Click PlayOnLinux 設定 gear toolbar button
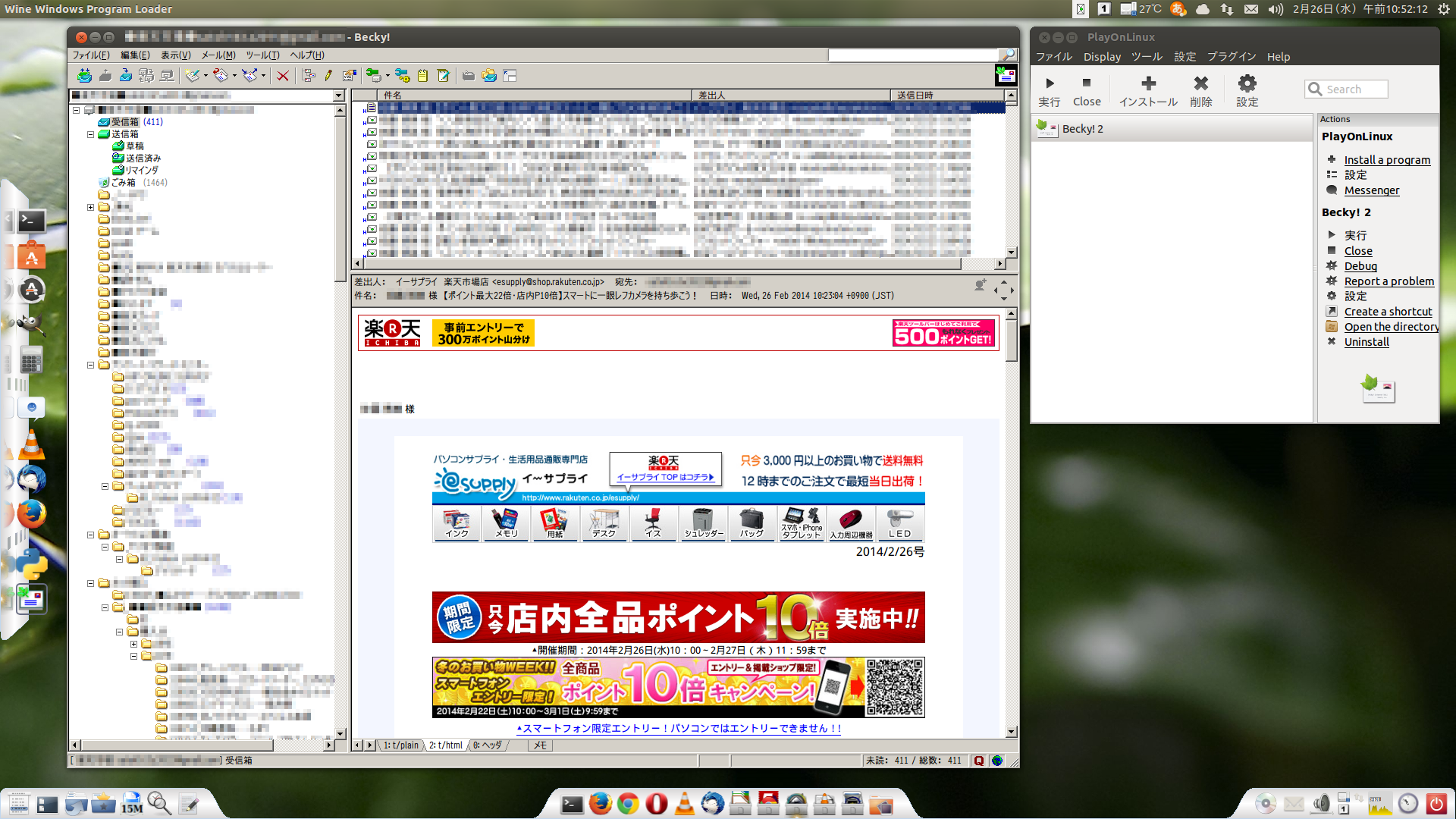Screen dimensions: 1456x819 point(1247,91)
